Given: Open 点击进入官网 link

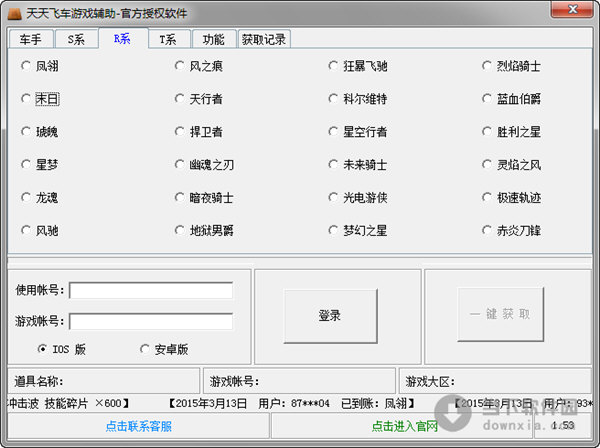Looking at the screenshot, I should click(x=405, y=426).
